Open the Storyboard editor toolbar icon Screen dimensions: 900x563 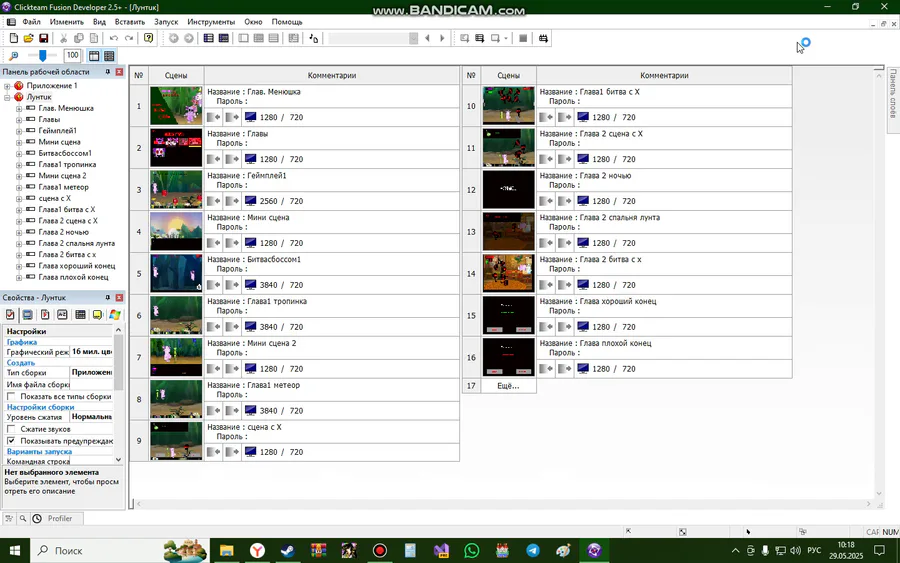coord(208,38)
